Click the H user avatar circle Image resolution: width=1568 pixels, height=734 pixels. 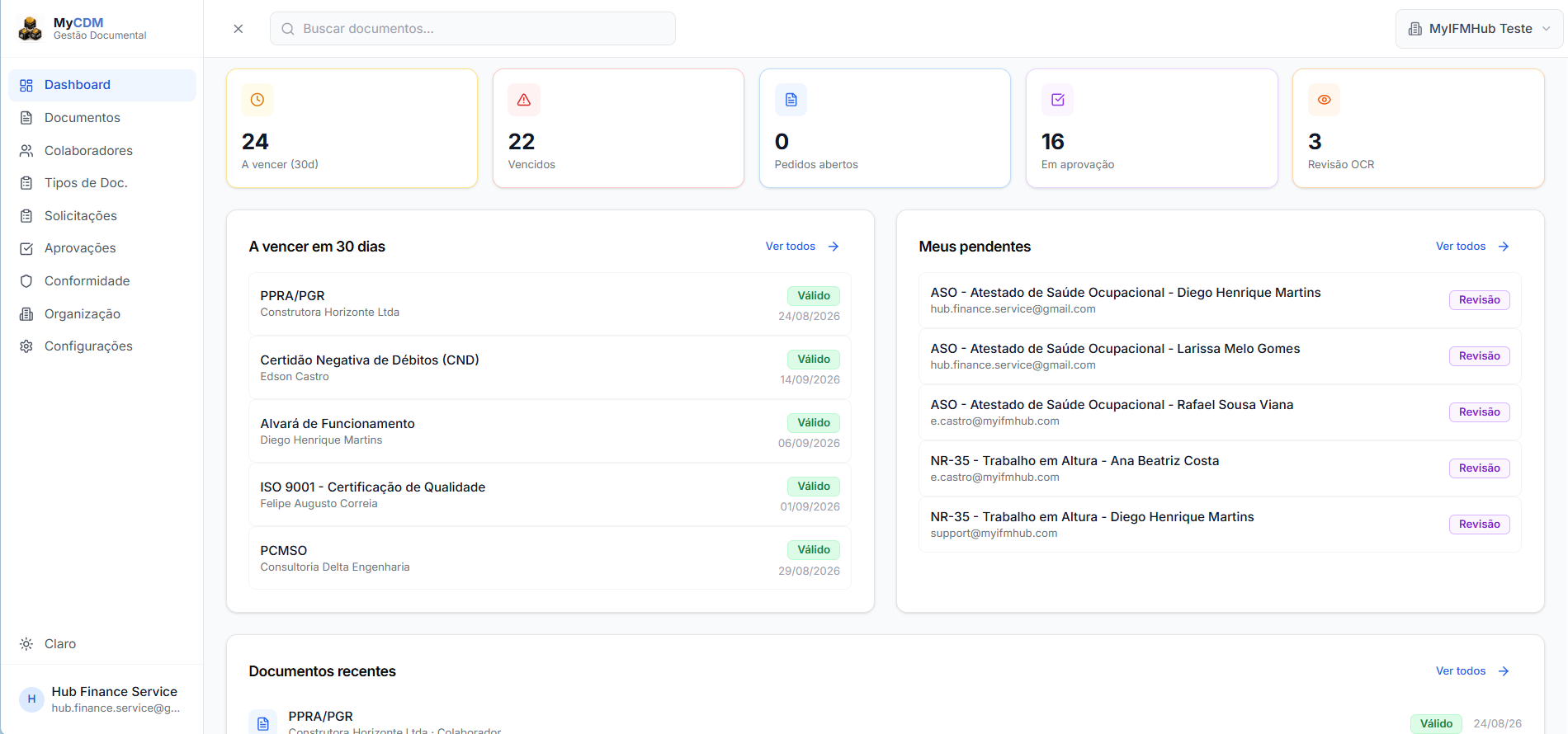click(x=31, y=699)
